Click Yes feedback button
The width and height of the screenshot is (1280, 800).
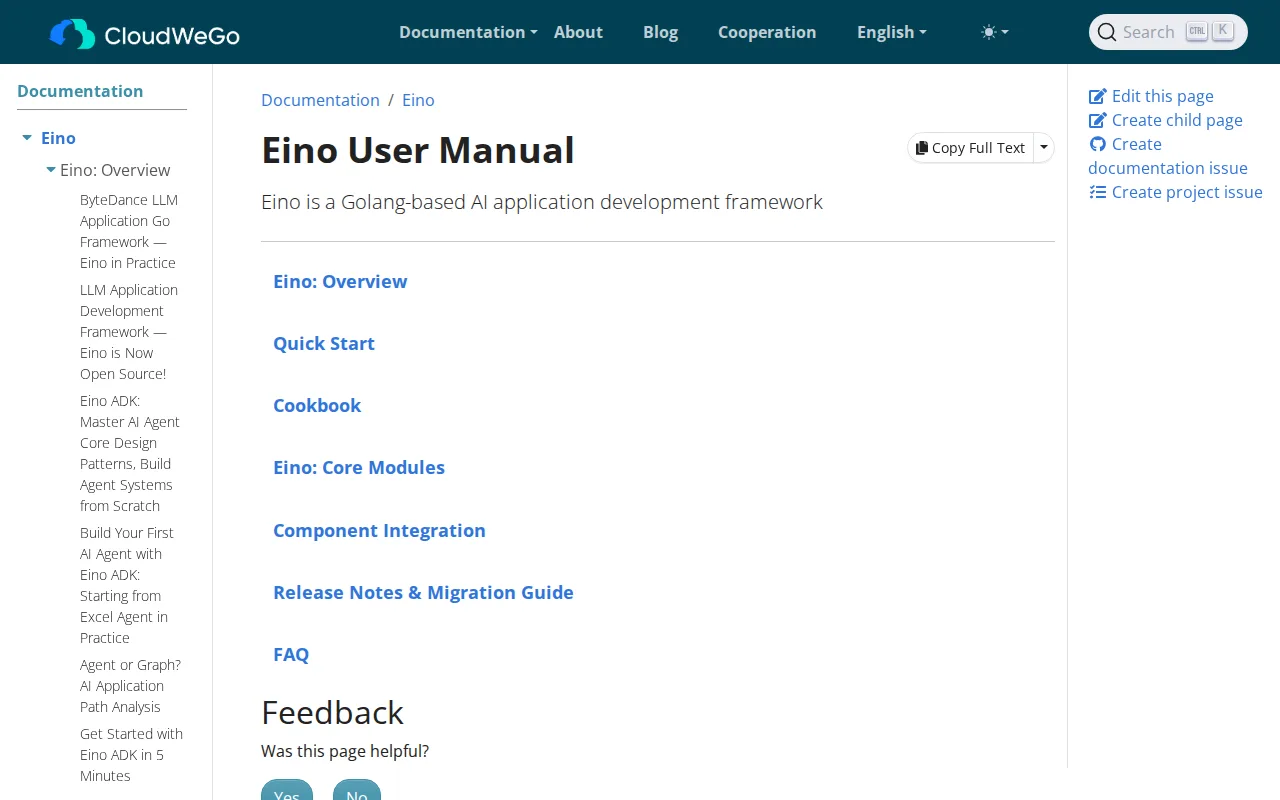(287, 790)
